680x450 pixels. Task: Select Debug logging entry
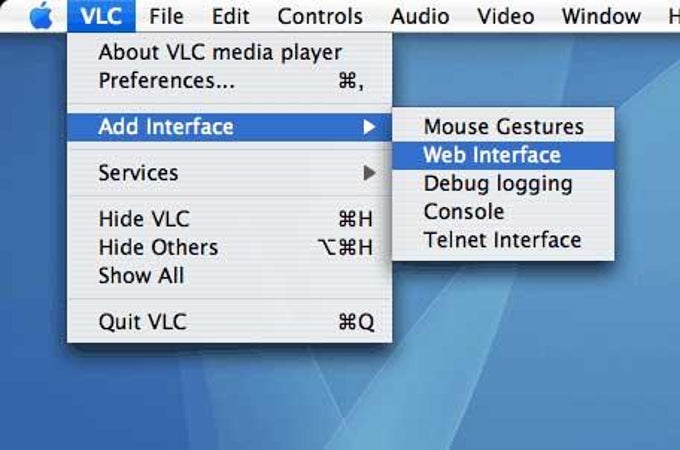(x=503, y=184)
